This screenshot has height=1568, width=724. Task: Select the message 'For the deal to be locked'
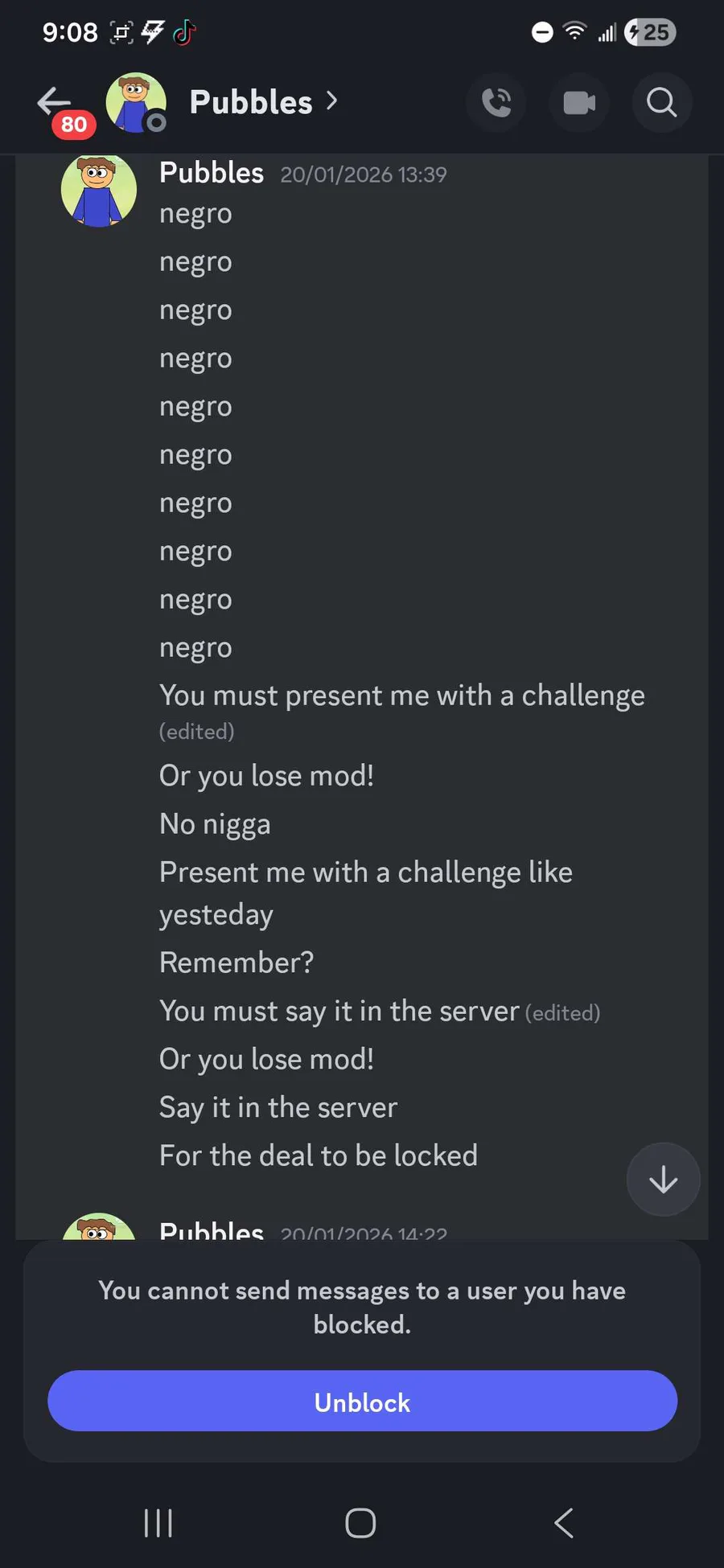coord(319,1155)
